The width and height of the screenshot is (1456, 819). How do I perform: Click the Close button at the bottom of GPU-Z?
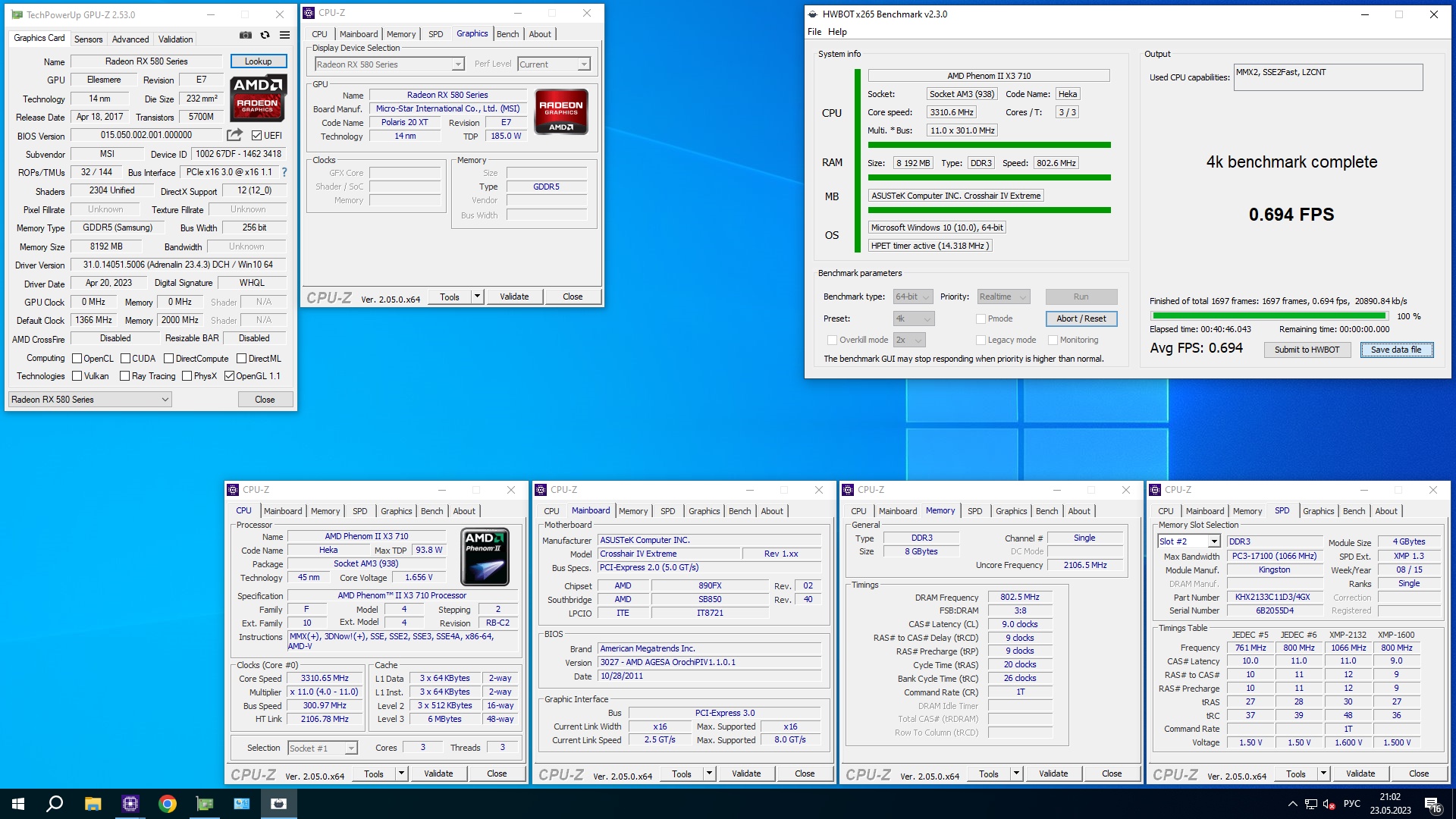point(265,400)
